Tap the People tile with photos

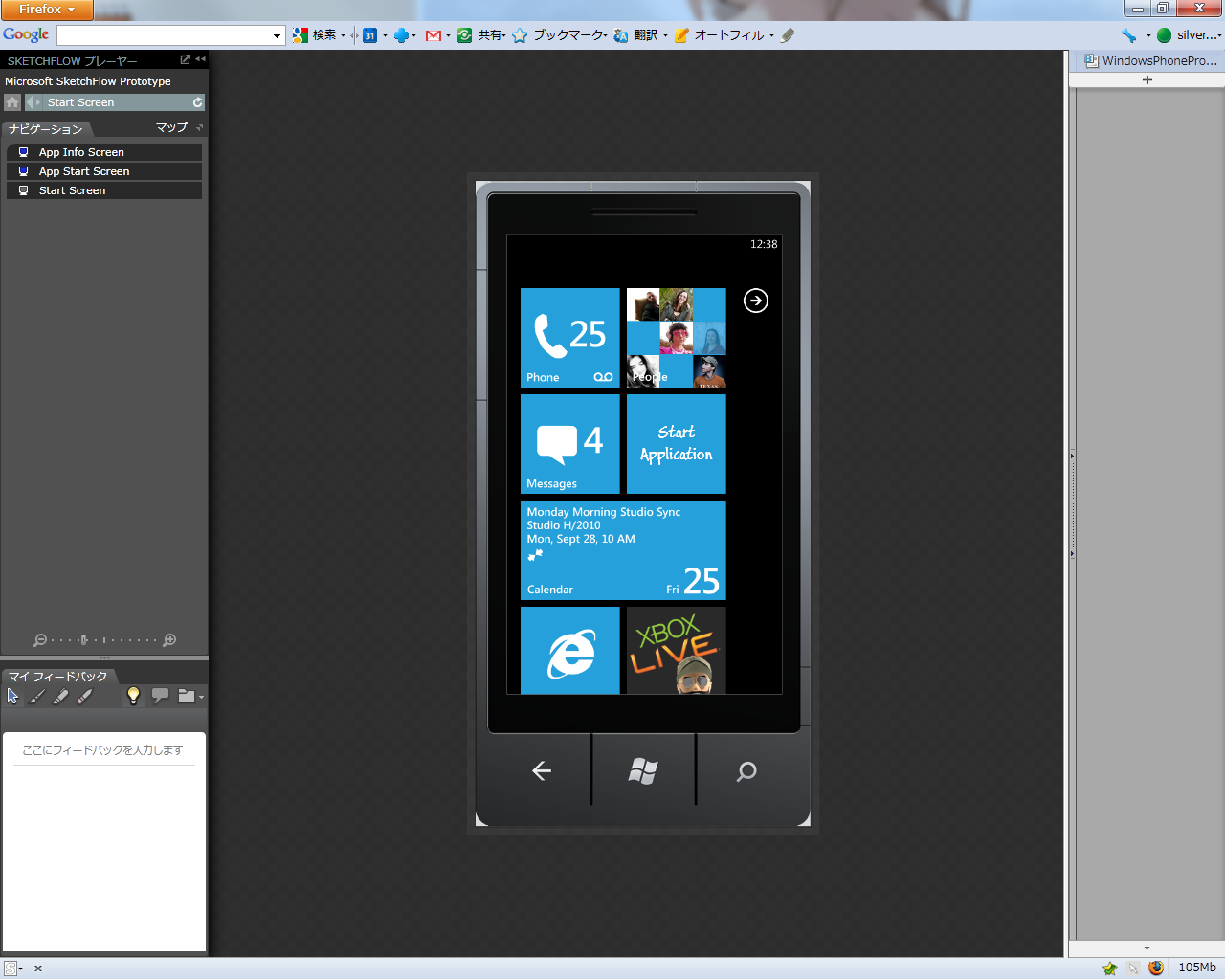coord(677,338)
